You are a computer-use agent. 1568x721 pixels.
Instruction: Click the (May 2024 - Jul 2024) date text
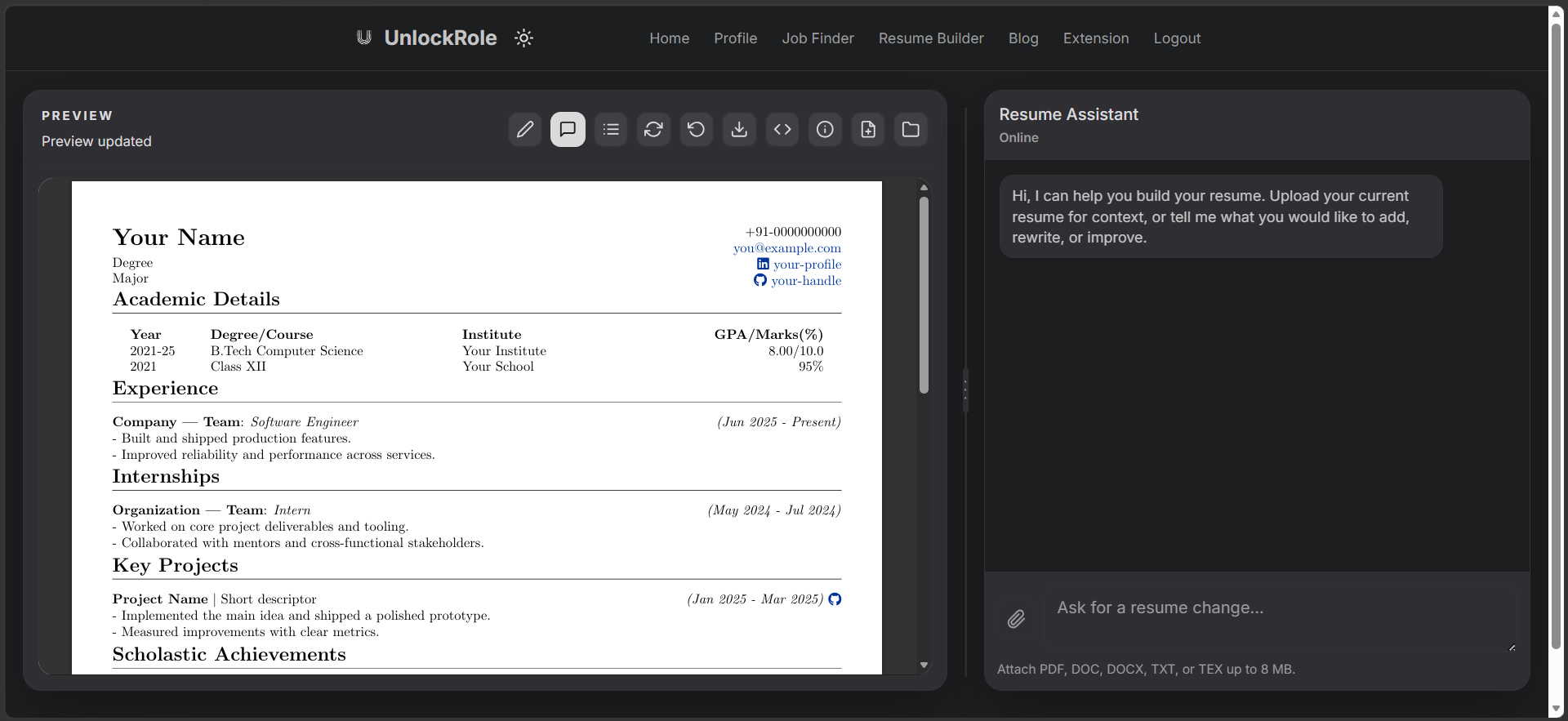point(774,510)
